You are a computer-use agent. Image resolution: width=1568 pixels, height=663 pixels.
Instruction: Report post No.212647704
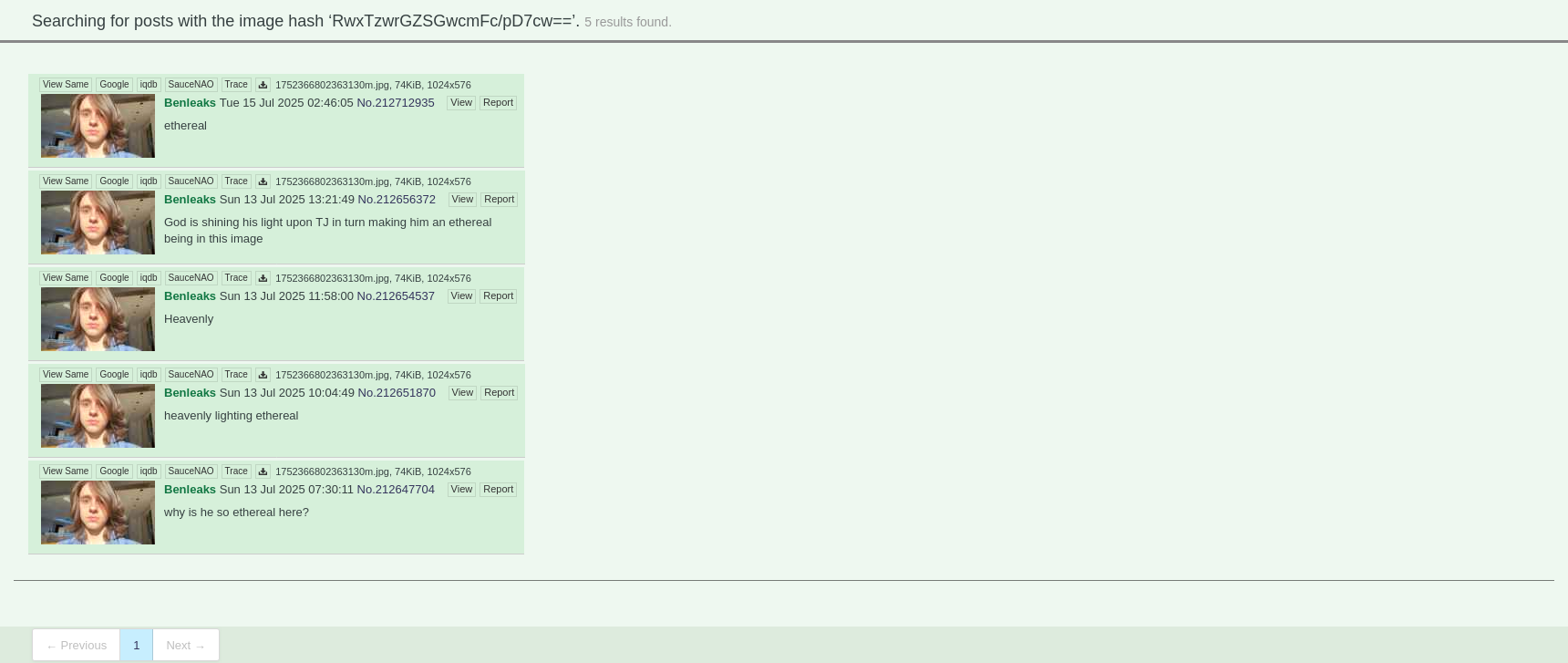click(x=498, y=490)
